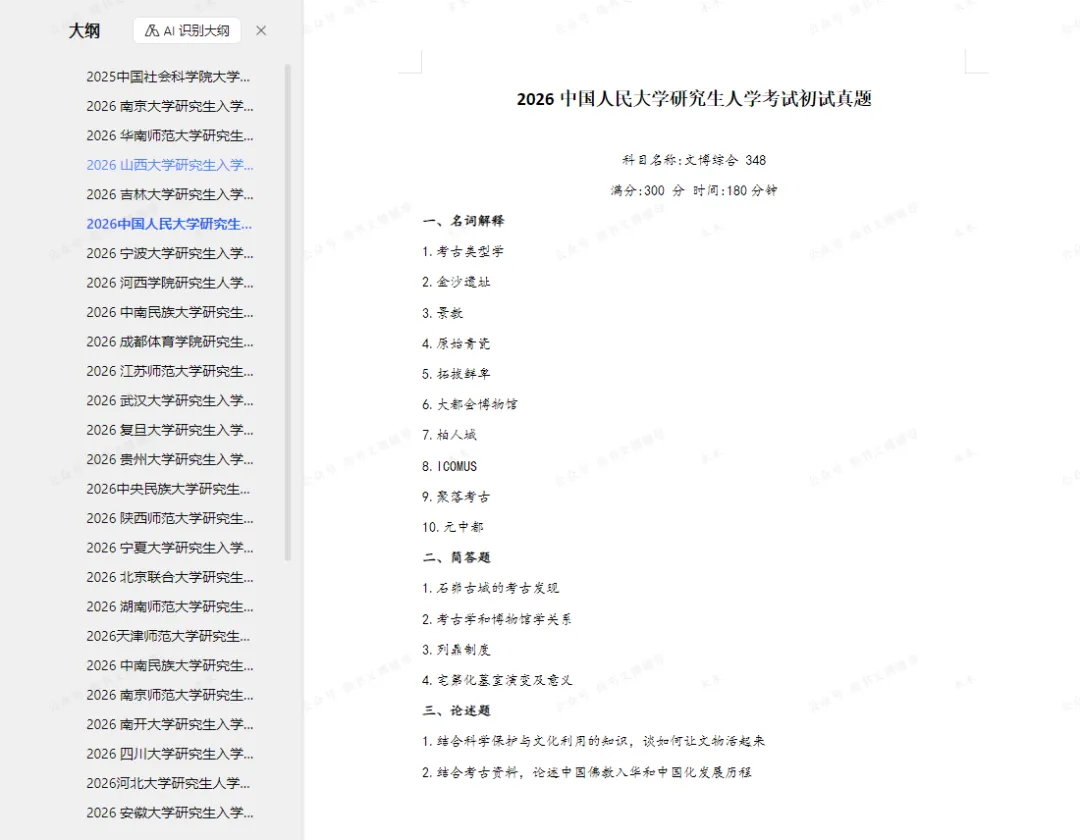Open 2026 宁波大学研究生入学 entry
Viewport: 1080px width, 840px height.
[169, 253]
